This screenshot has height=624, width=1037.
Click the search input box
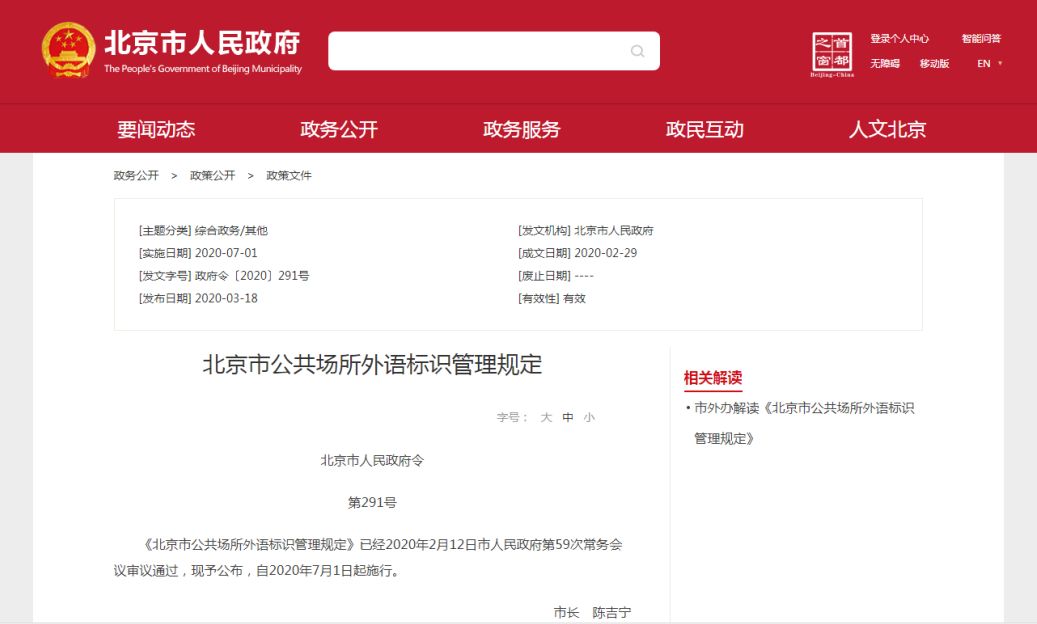click(x=478, y=51)
